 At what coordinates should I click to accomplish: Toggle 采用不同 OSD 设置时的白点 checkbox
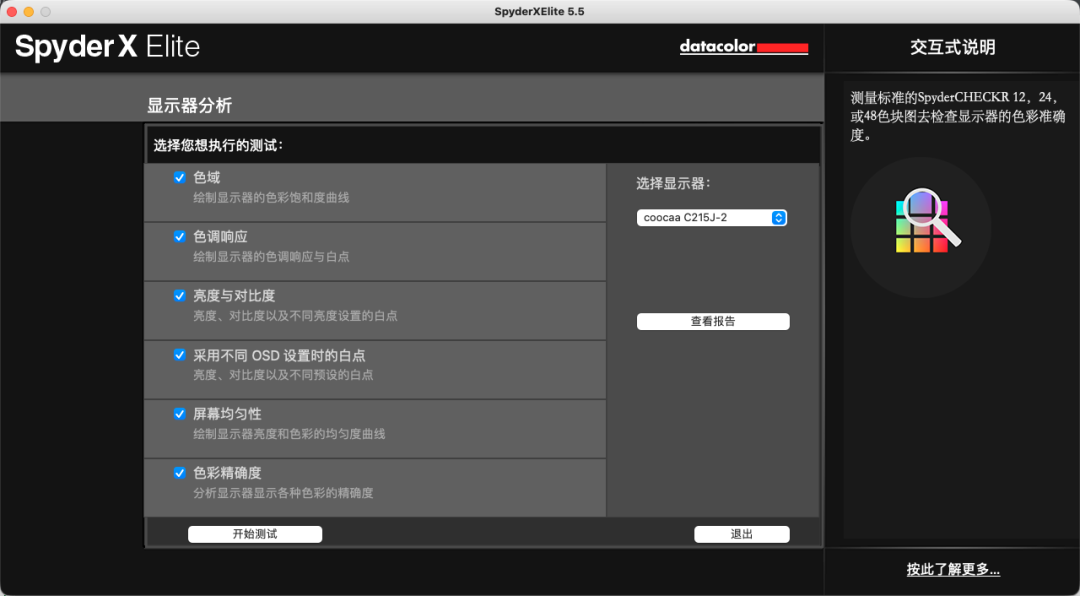[x=180, y=356]
